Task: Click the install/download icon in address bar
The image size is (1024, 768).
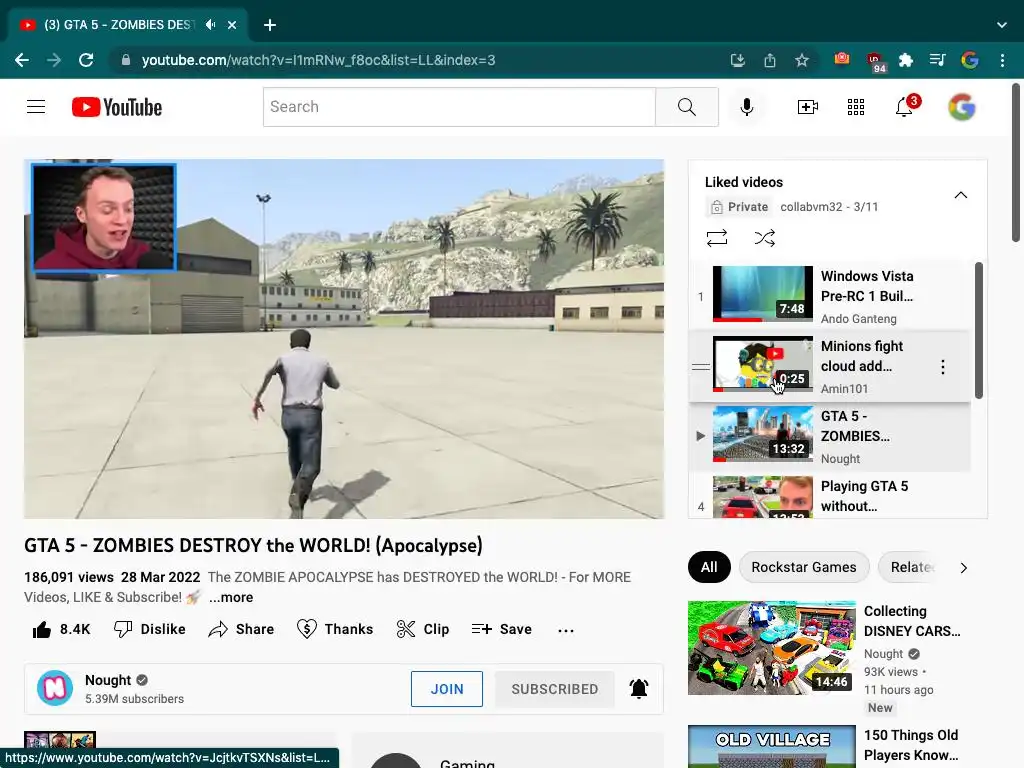Action: (x=737, y=61)
